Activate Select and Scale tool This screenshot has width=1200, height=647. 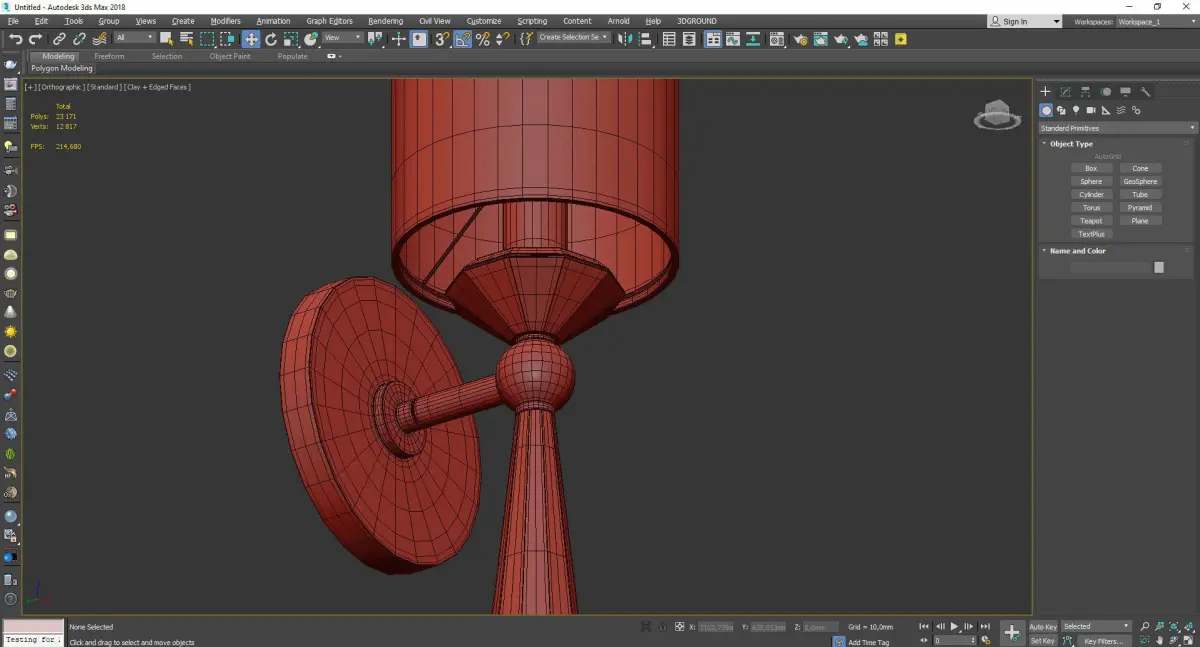coord(290,39)
